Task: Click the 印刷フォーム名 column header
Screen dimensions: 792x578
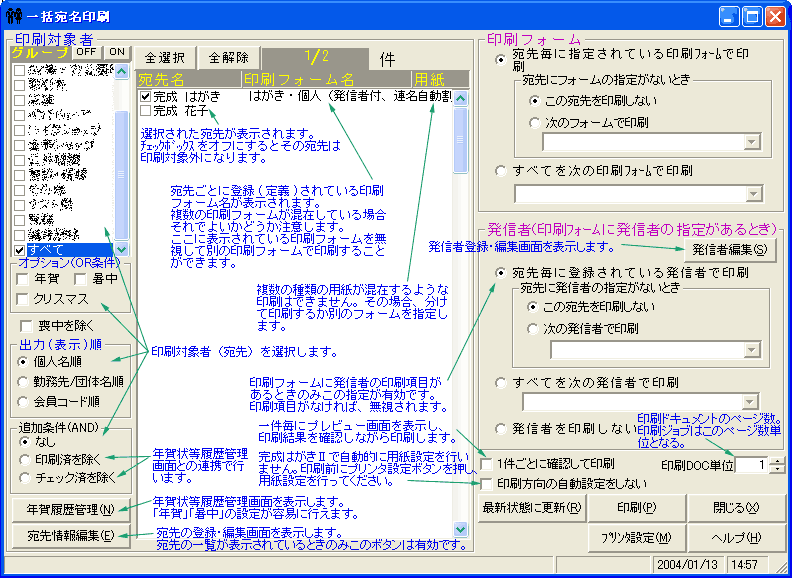Action: point(325,78)
